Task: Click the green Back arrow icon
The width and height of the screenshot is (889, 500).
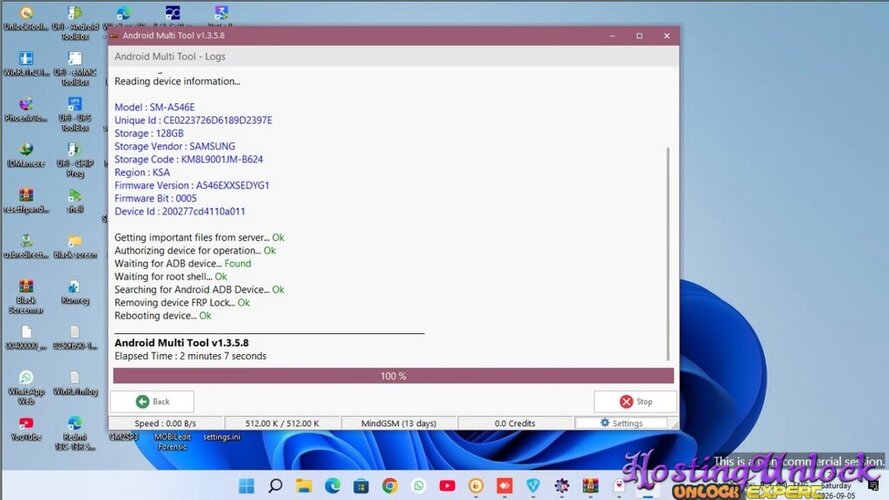Action: (x=142, y=401)
